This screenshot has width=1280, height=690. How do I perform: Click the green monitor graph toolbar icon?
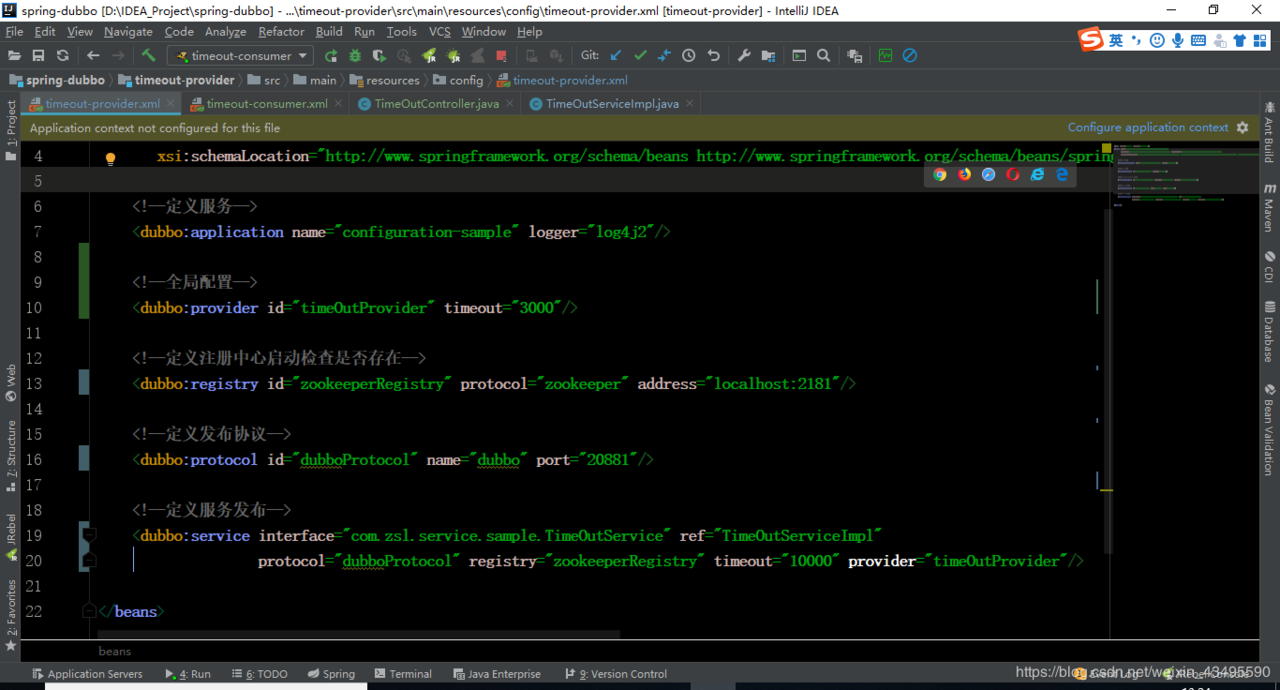tap(885, 56)
